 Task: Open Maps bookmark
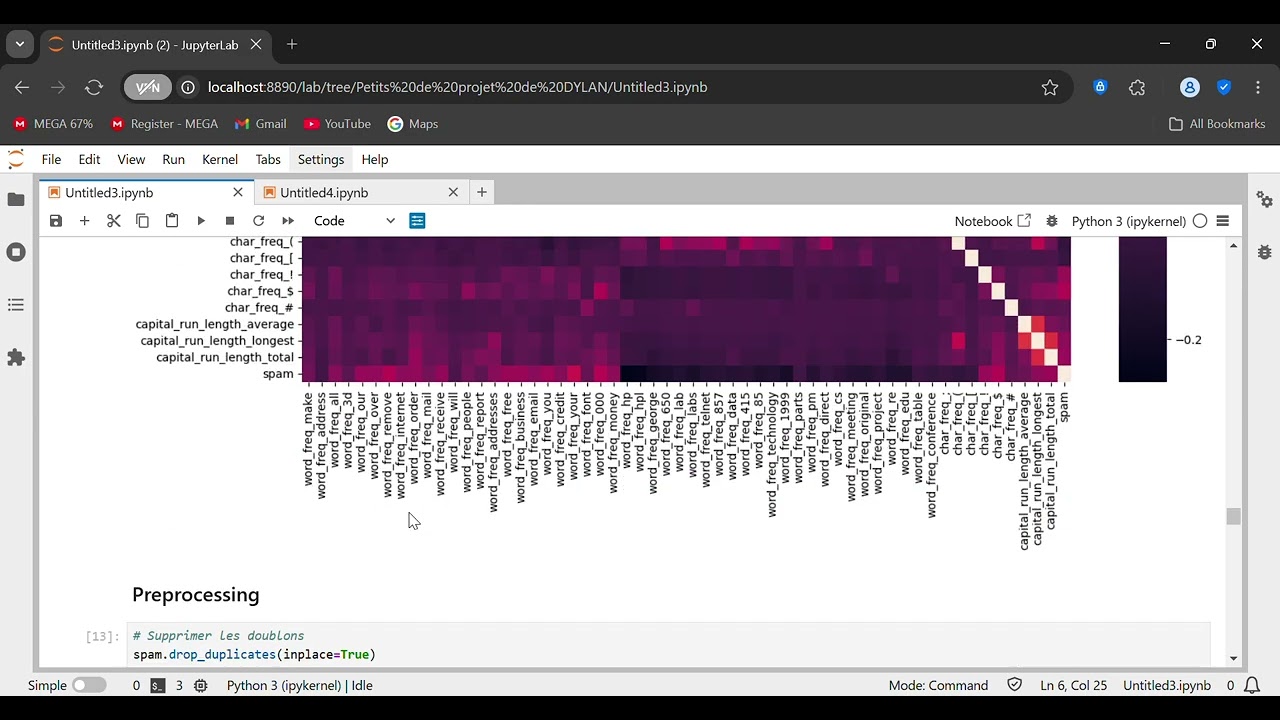tap(413, 124)
